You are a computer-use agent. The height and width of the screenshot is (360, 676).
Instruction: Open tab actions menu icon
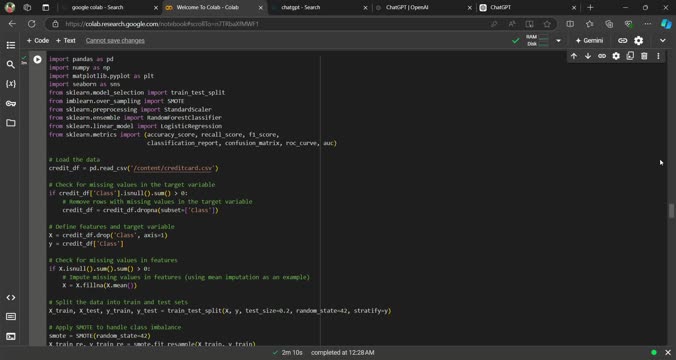46,7
